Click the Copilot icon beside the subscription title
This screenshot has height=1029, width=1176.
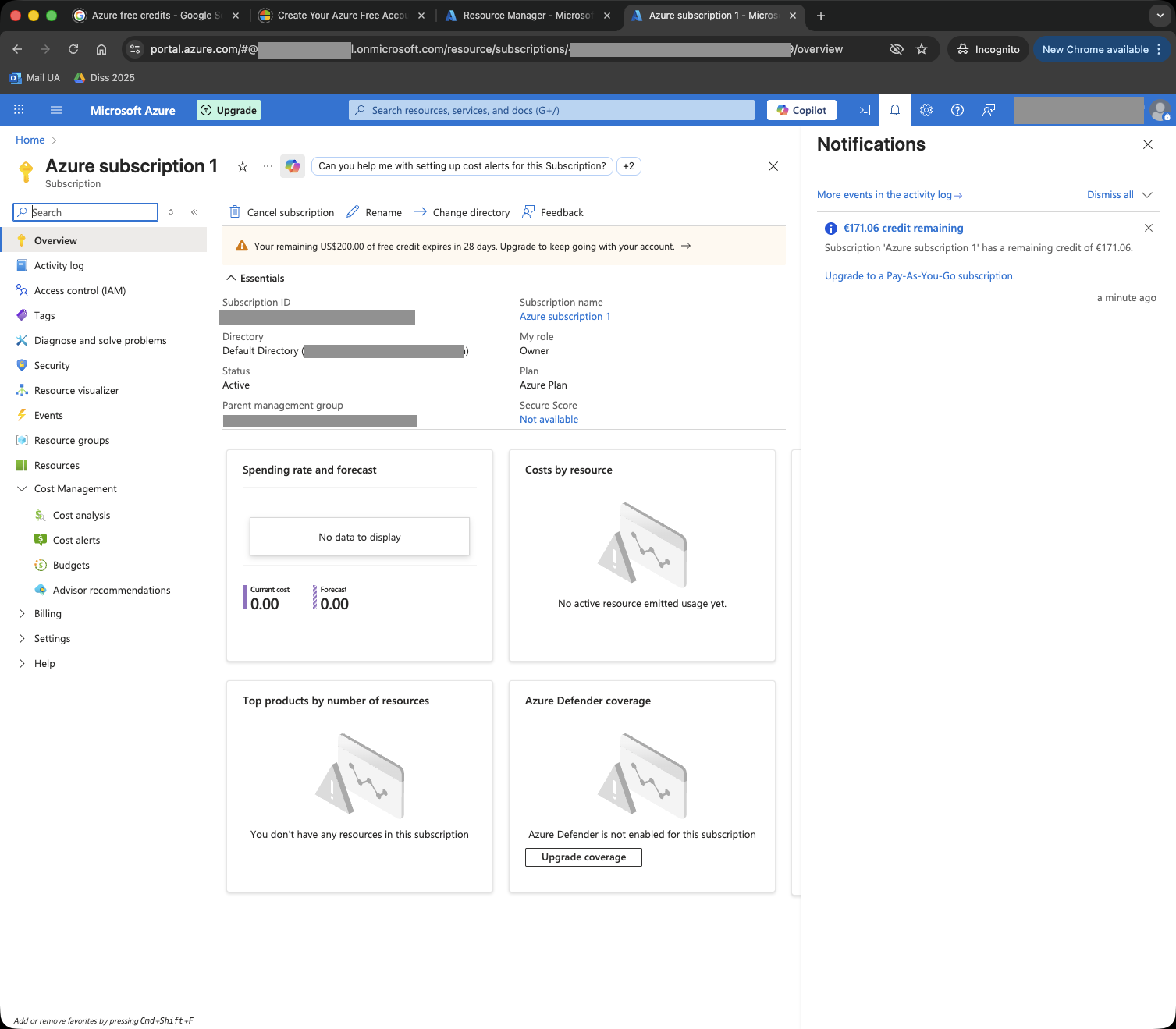click(293, 166)
